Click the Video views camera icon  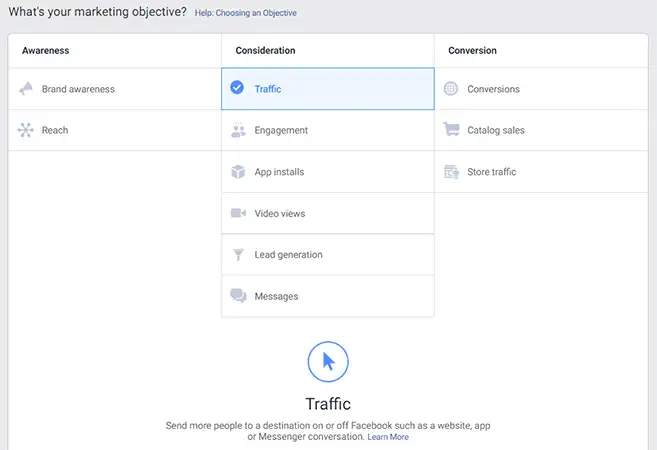pyautogui.click(x=238, y=213)
